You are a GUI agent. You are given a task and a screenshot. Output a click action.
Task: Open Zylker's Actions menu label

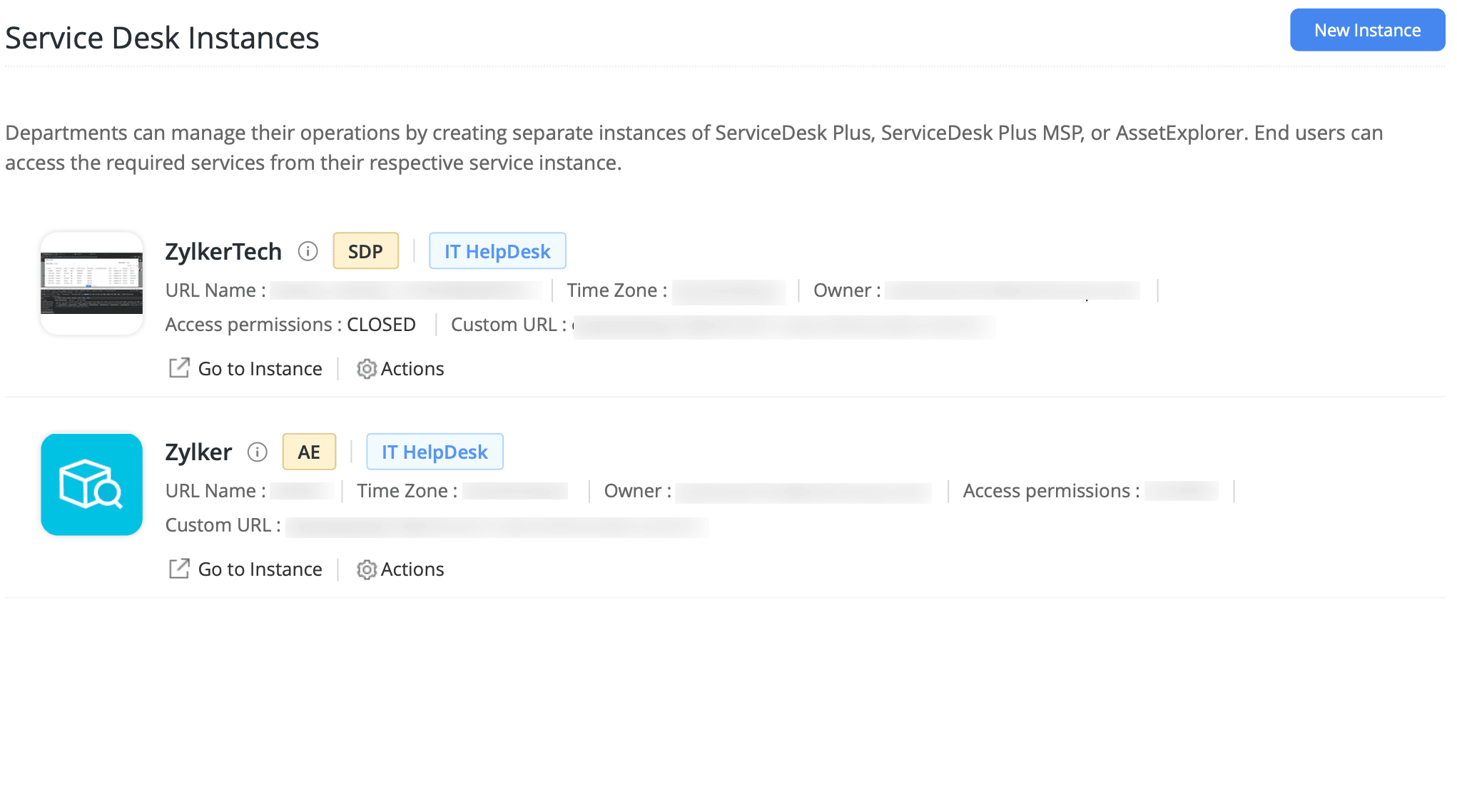[x=412, y=569]
